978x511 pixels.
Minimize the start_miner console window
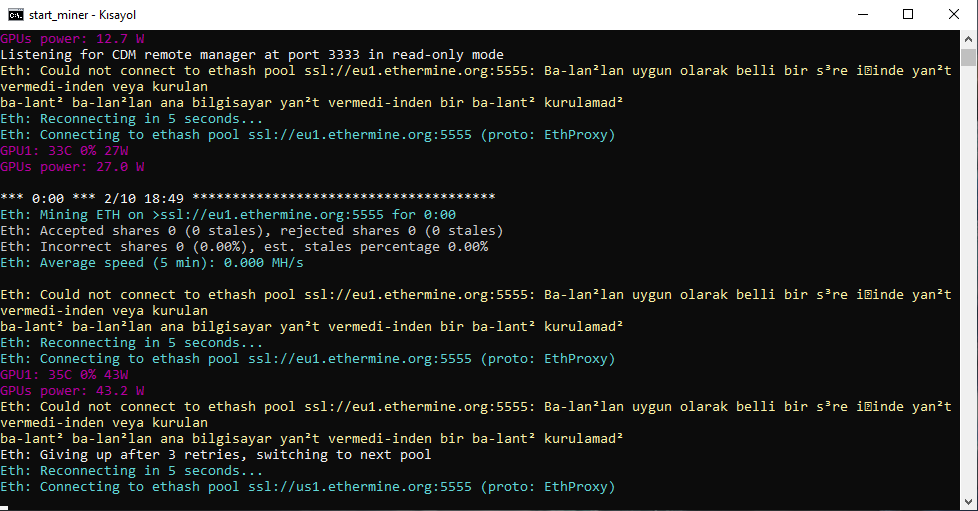pos(863,14)
